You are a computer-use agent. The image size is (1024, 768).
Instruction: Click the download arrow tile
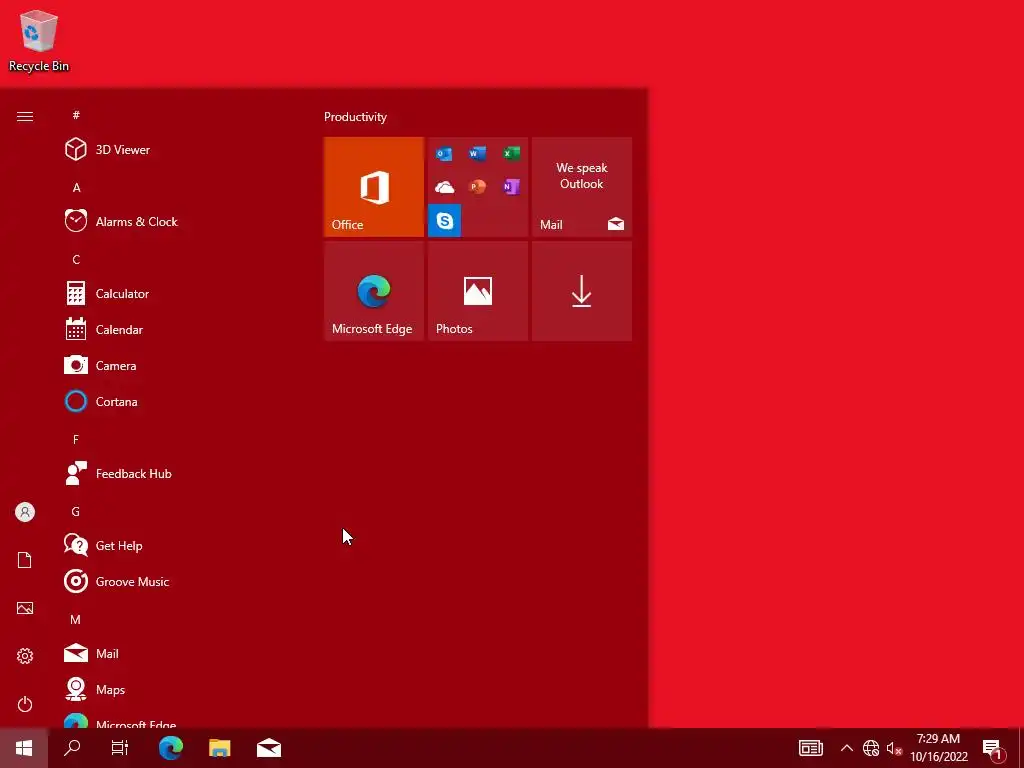(x=582, y=291)
